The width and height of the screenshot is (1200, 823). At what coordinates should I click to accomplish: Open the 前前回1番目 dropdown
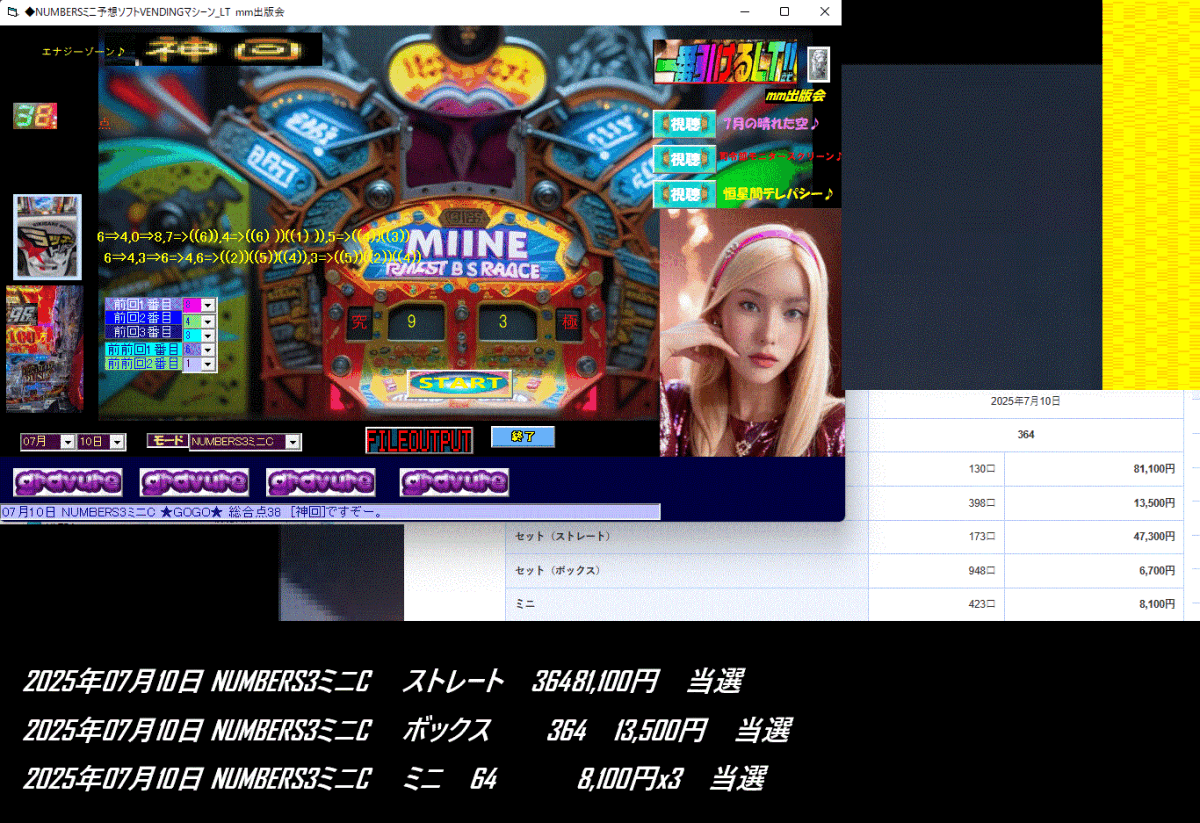pyautogui.click(x=208, y=350)
